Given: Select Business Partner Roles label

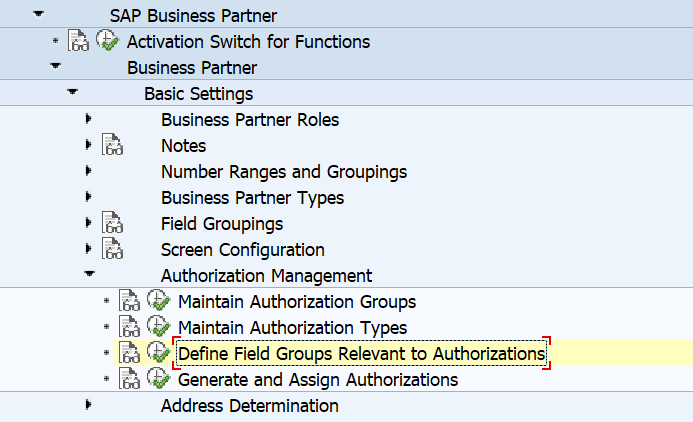Looking at the screenshot, I should (x=250, y=120).
